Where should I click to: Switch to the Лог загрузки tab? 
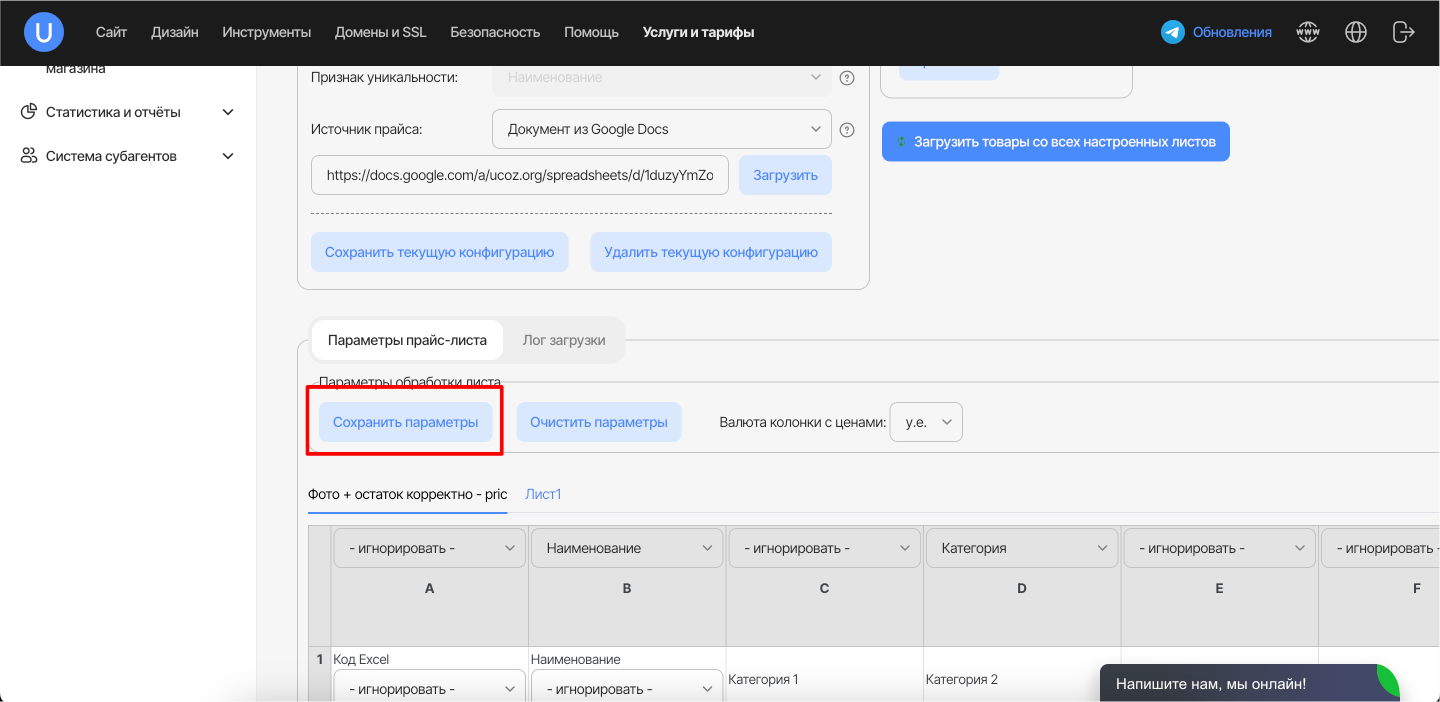pos(564,340)
